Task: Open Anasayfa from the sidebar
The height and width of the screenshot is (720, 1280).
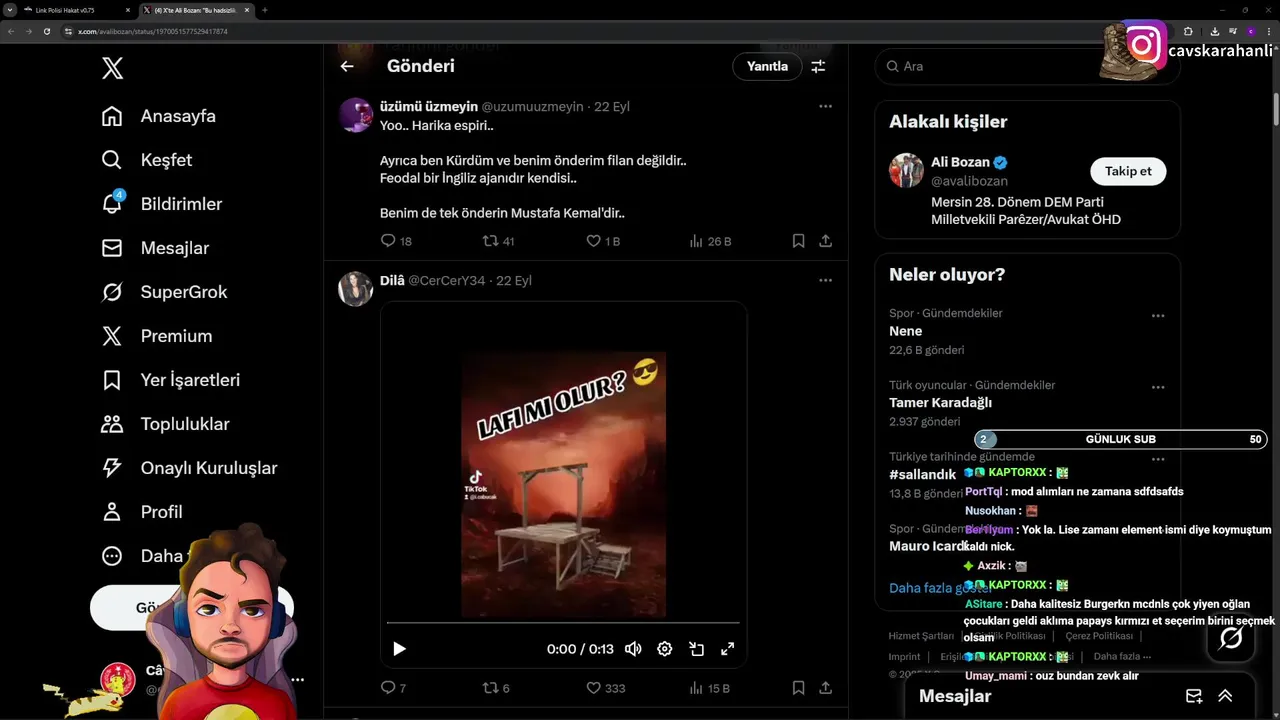Action: (x=158, y=116)
